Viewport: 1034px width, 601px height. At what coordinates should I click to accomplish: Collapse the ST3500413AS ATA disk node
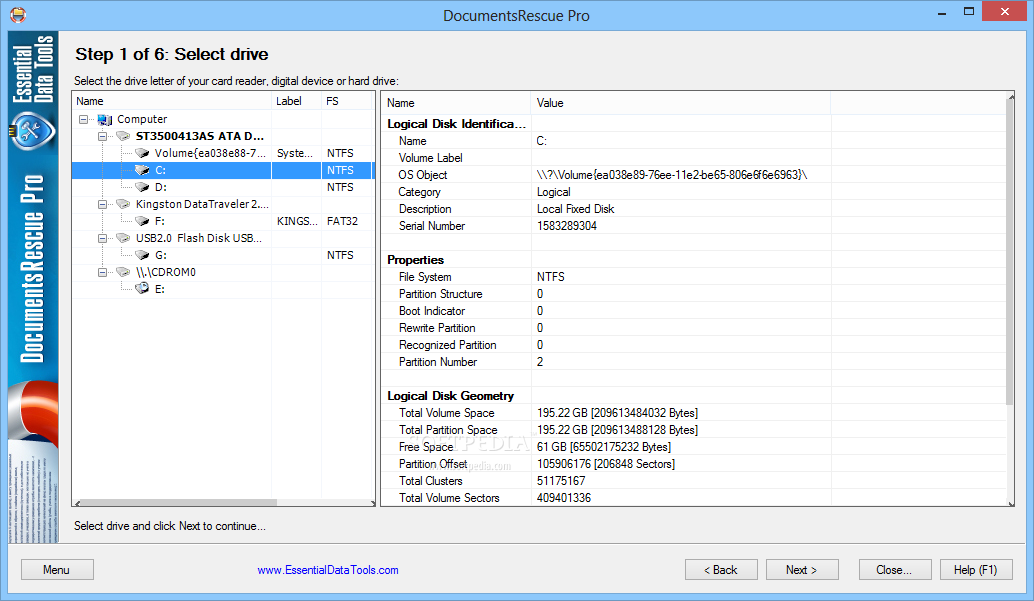[x=102, y=137]
